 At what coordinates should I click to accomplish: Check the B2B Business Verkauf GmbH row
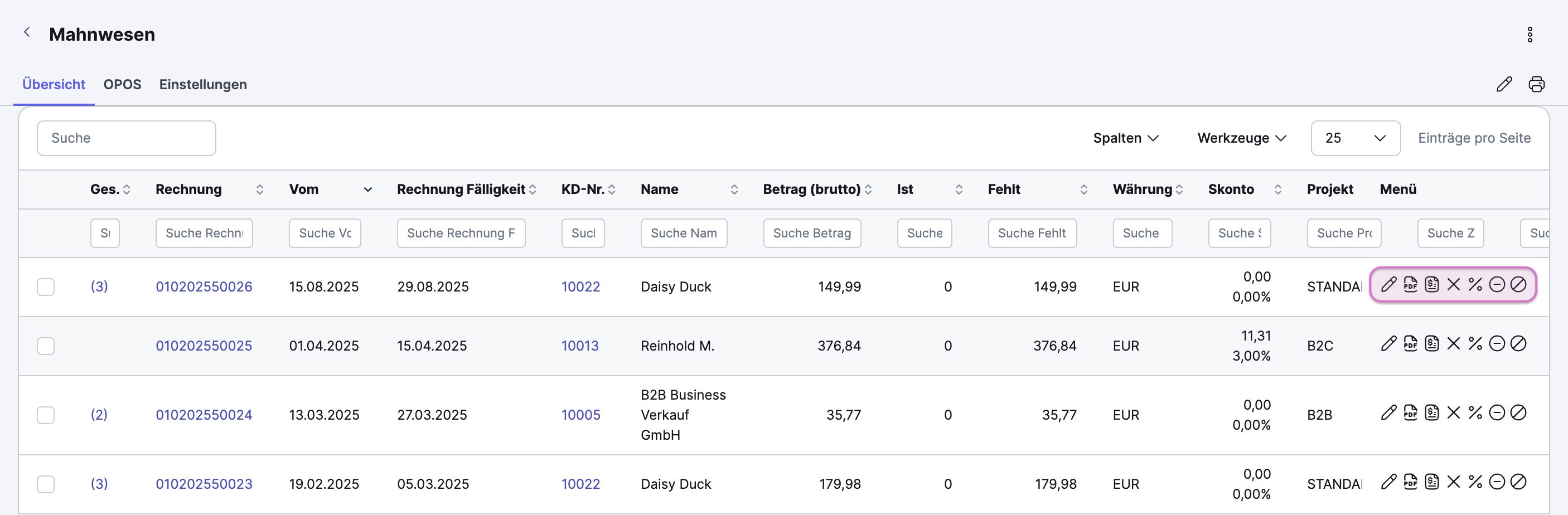coord(46,415)
